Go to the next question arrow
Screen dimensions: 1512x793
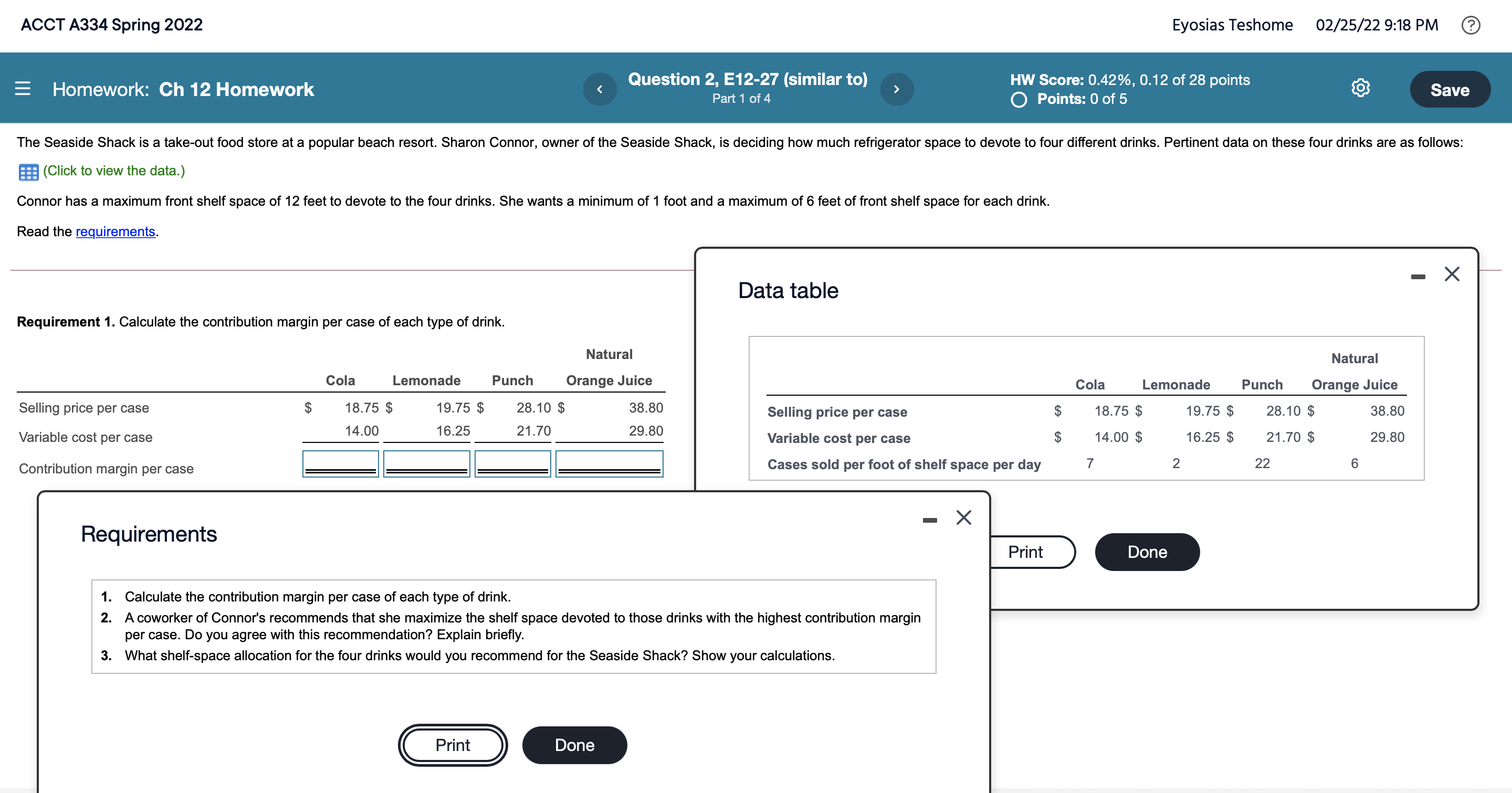coord(896,89)
